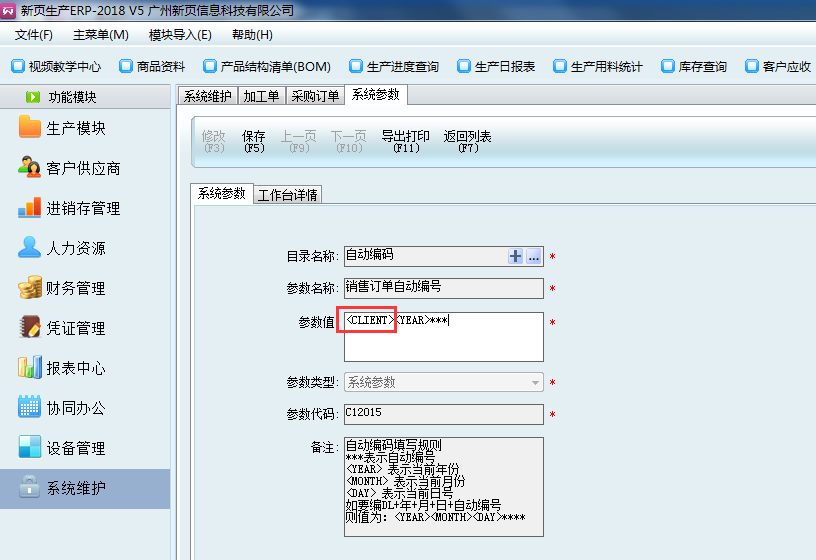Open the 生产模块 folder icon
Image resolution: width=816 pixels, height=560 pixels.
[30, 128]
